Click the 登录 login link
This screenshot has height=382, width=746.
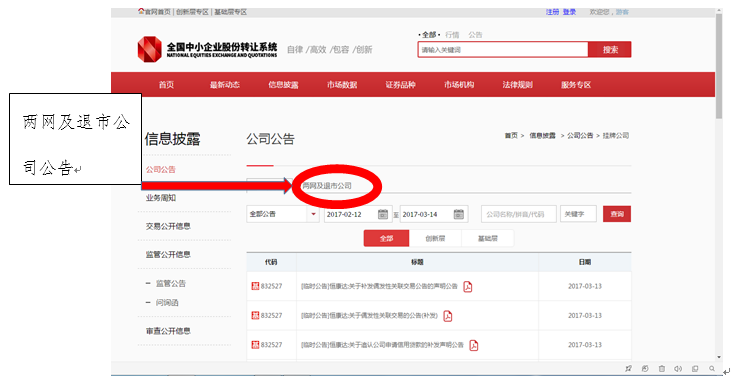[x=569, y=12]
